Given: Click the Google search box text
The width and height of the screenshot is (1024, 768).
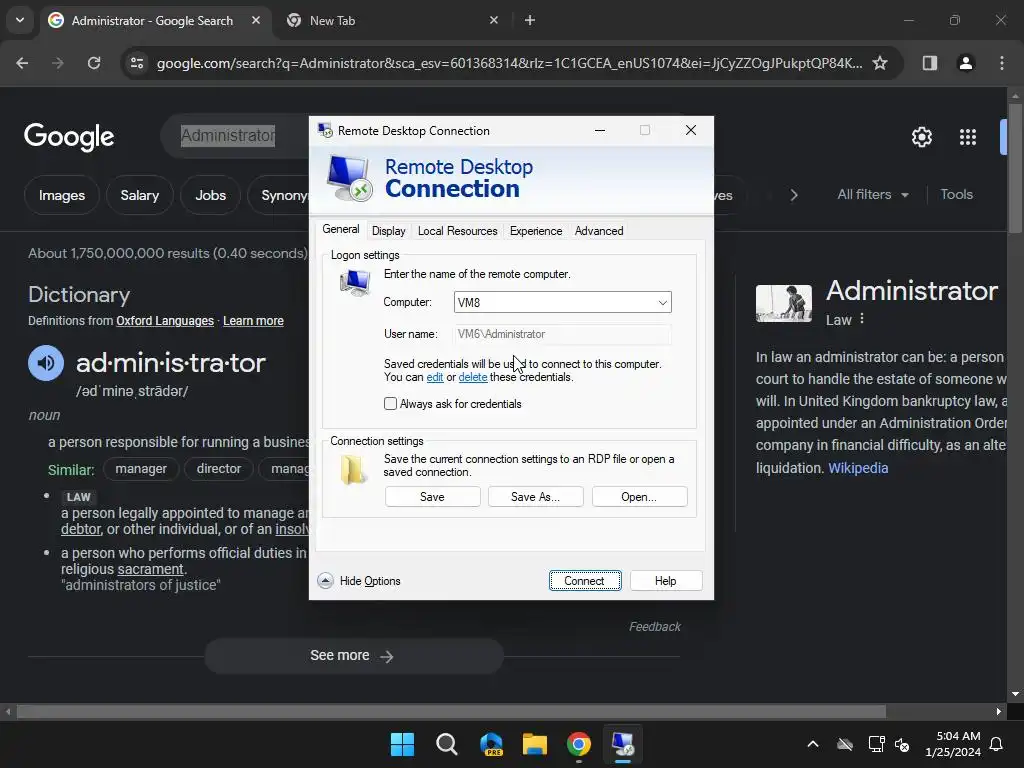Looking at the screenshot, I should pyautogui.click(x=228, y=136).
